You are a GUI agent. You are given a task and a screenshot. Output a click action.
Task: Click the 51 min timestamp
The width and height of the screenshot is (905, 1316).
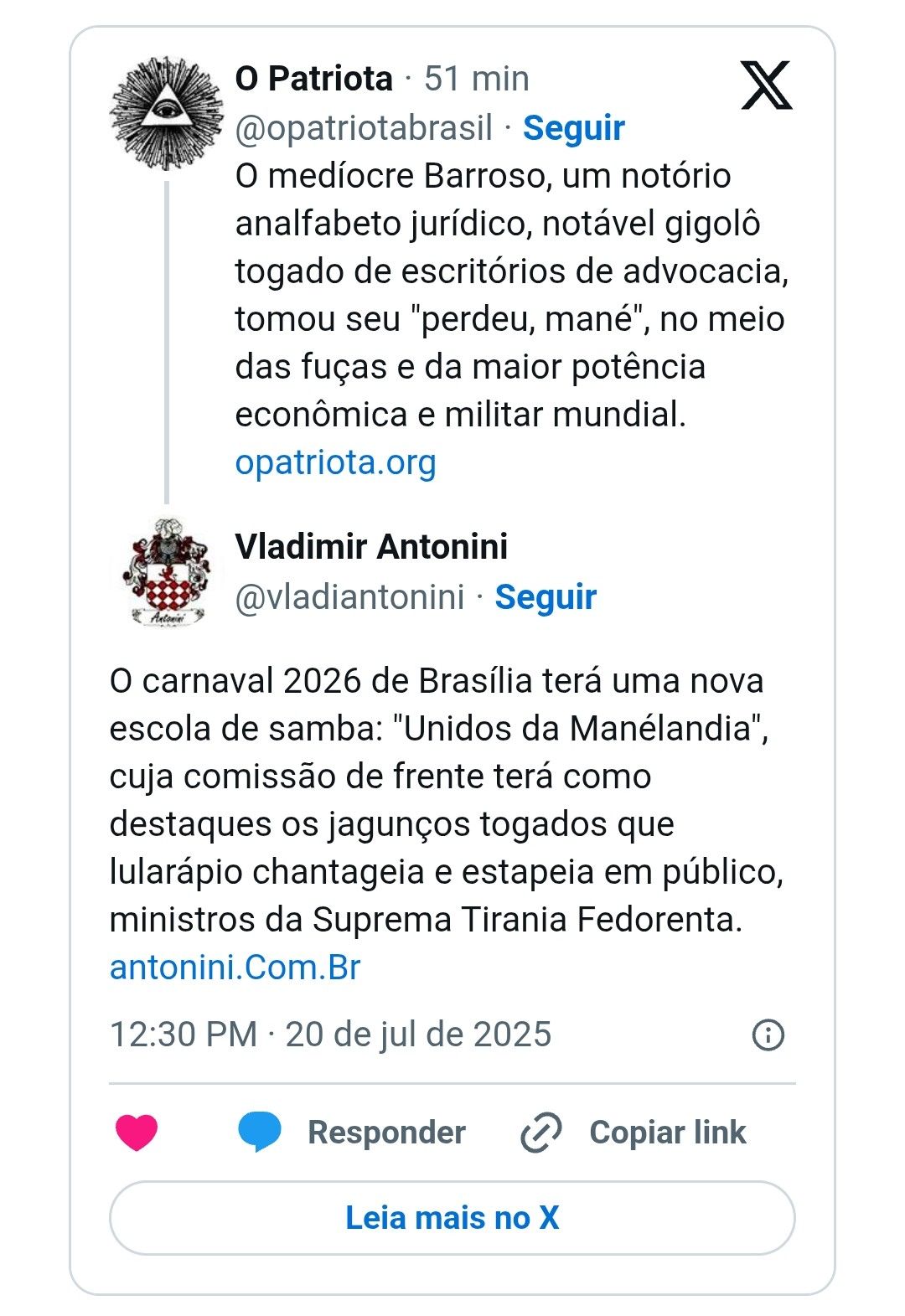pyautogui.click(x=477, y=79)
